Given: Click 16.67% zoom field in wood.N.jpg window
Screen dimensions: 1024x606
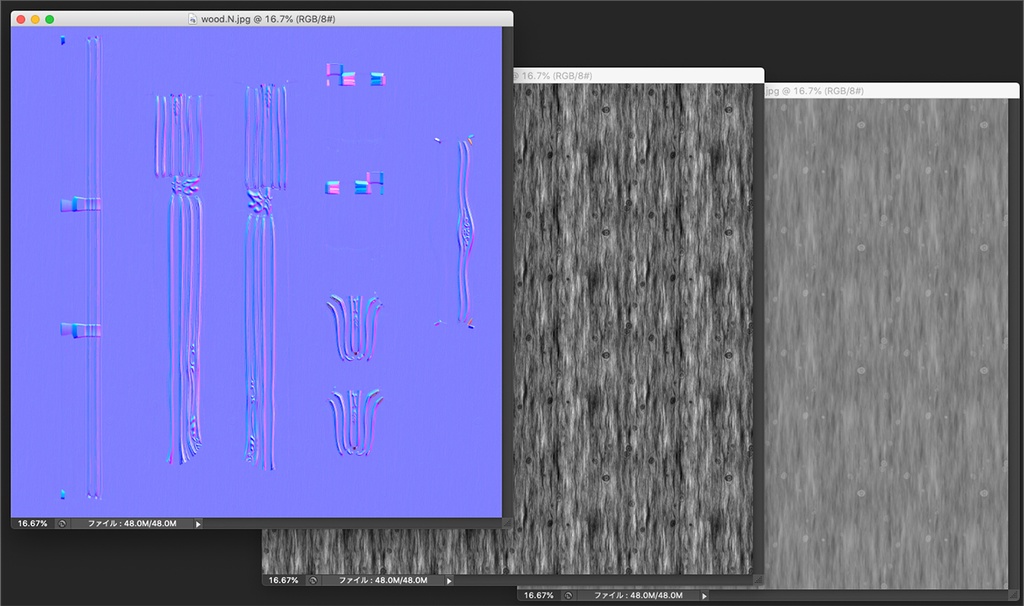Looking at the screenshot, I should pyautogui.click(x=33, y=524).
